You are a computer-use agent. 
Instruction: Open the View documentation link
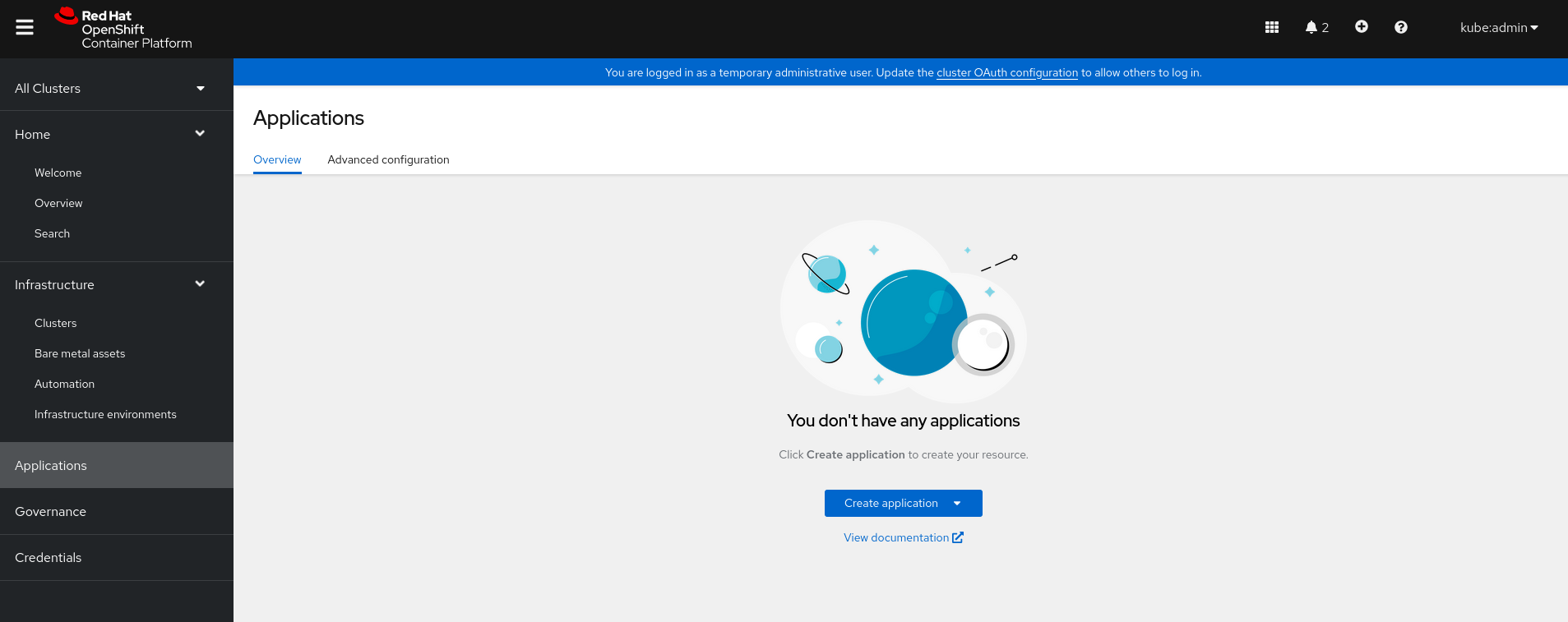[895, 537]
